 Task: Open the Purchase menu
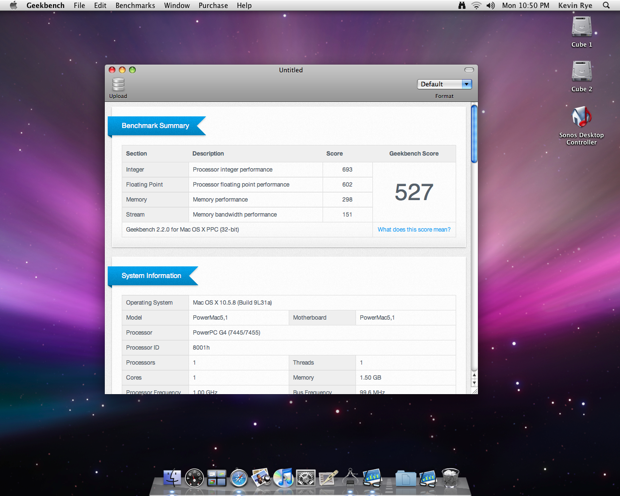pyautogui.click(x=213, y=5)
